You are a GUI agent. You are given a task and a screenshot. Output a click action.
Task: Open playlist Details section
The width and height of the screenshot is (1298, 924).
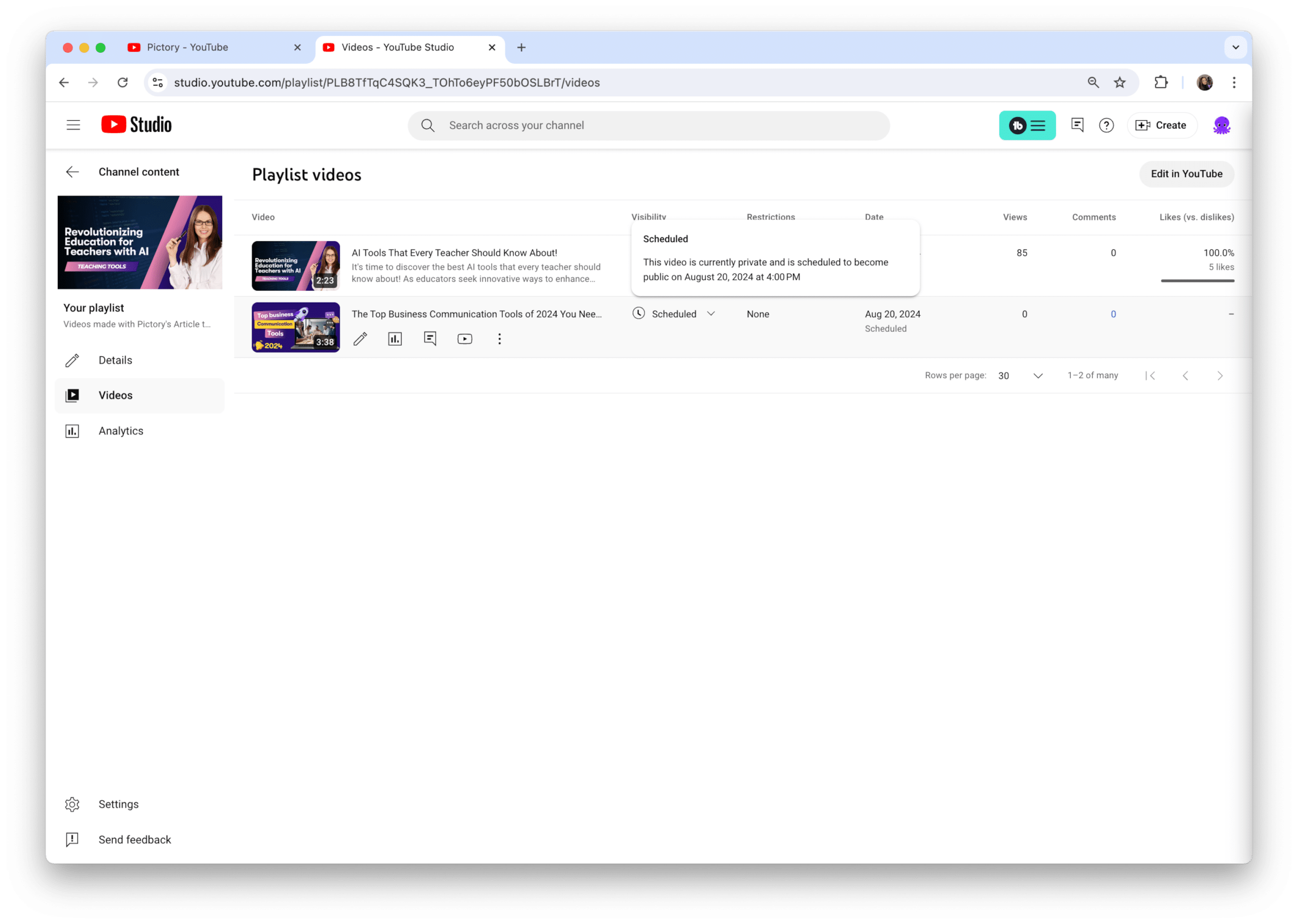(139, 360)
